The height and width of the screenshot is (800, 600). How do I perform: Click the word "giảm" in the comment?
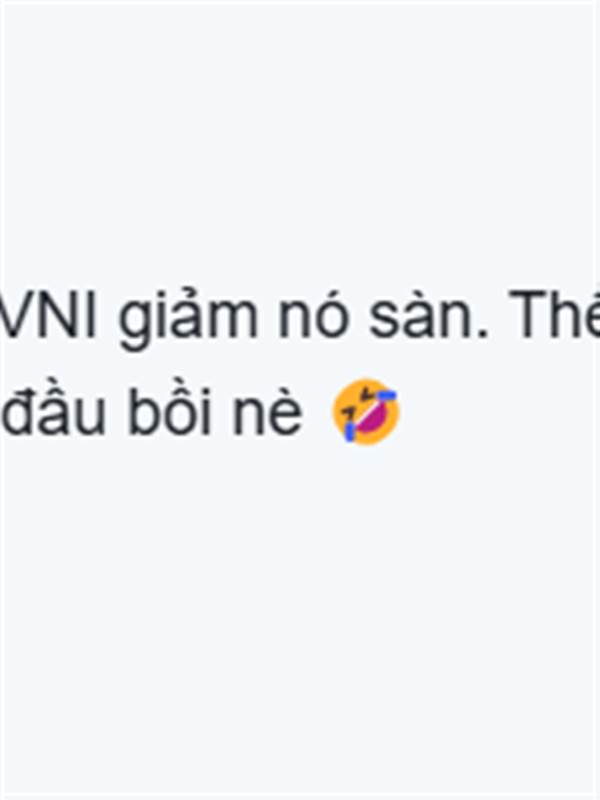(188, 316)
